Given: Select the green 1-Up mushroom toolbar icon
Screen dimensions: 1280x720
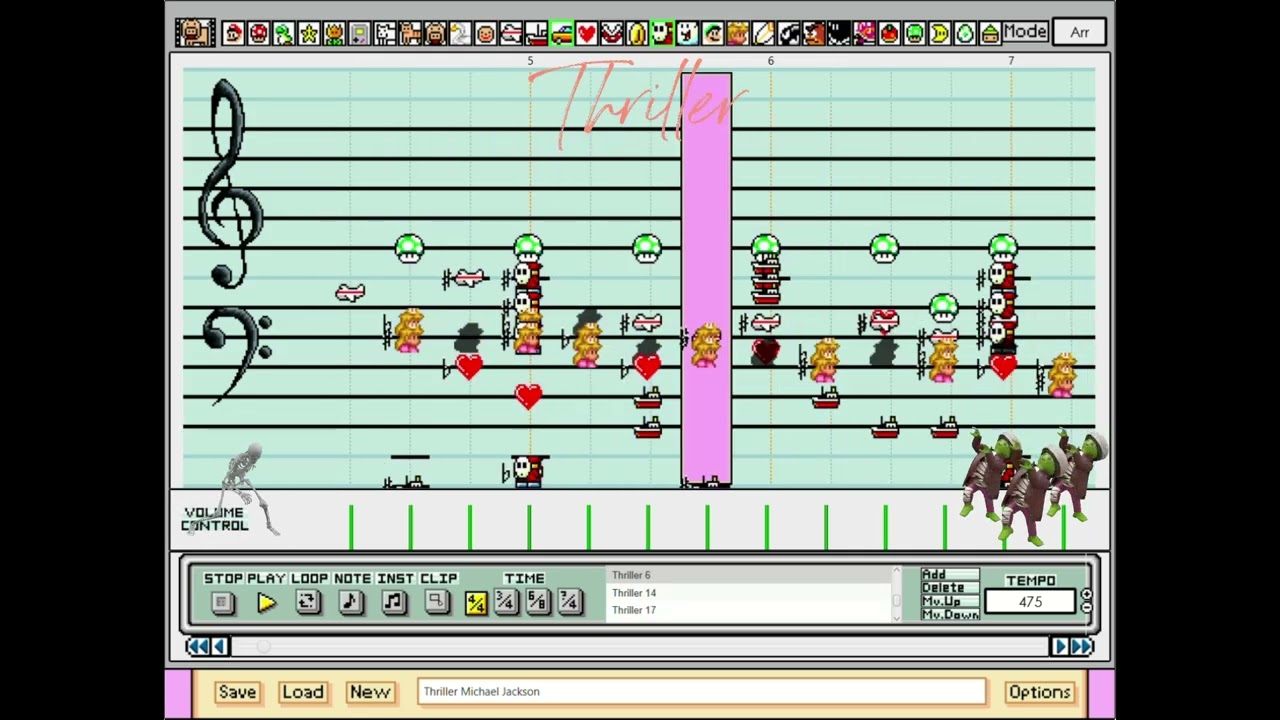Looking at the screenshot, I should [x=914, y=33].
